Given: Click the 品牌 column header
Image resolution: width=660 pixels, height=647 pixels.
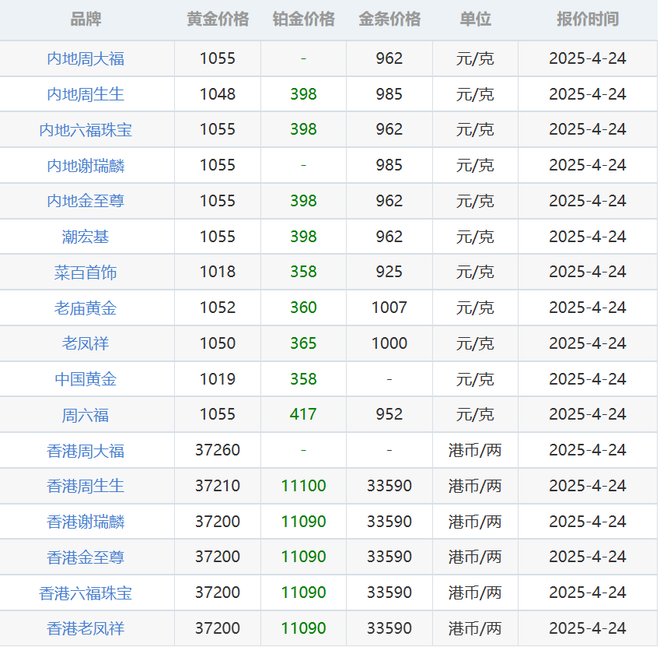Looking at the screenshot, I should pos(85,19).
